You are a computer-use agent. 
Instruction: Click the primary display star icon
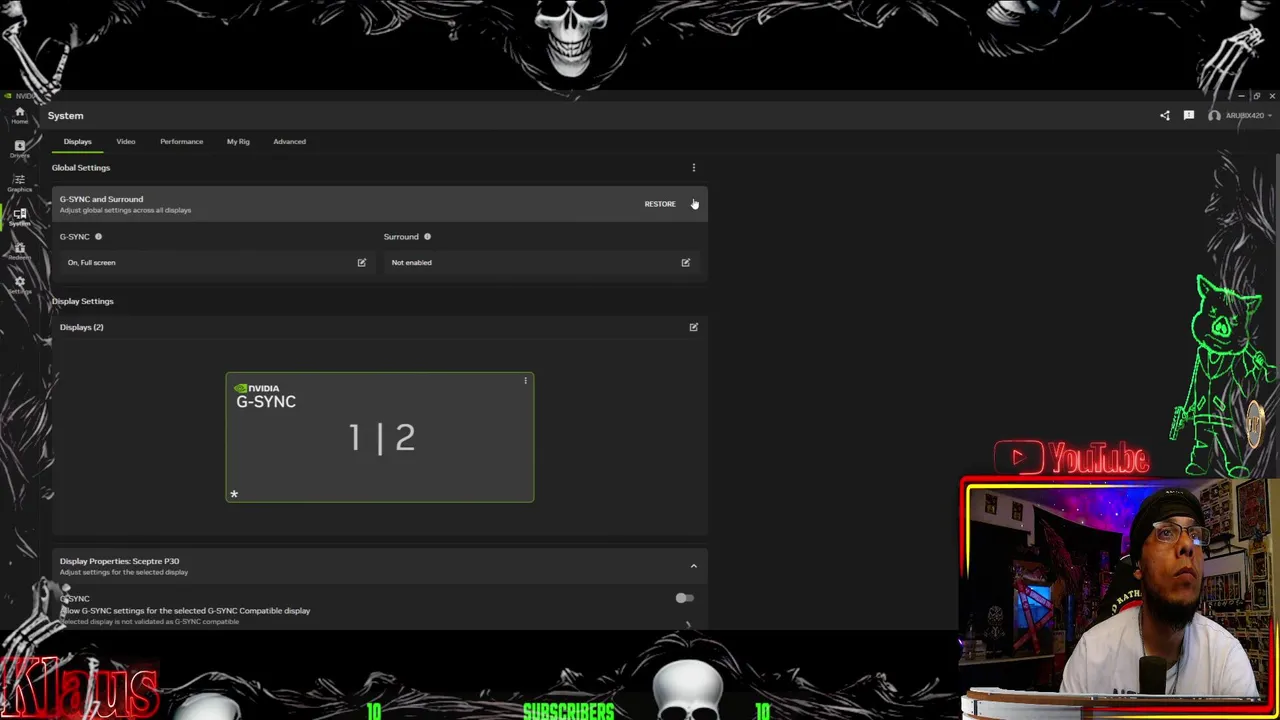tap(234, 494)
